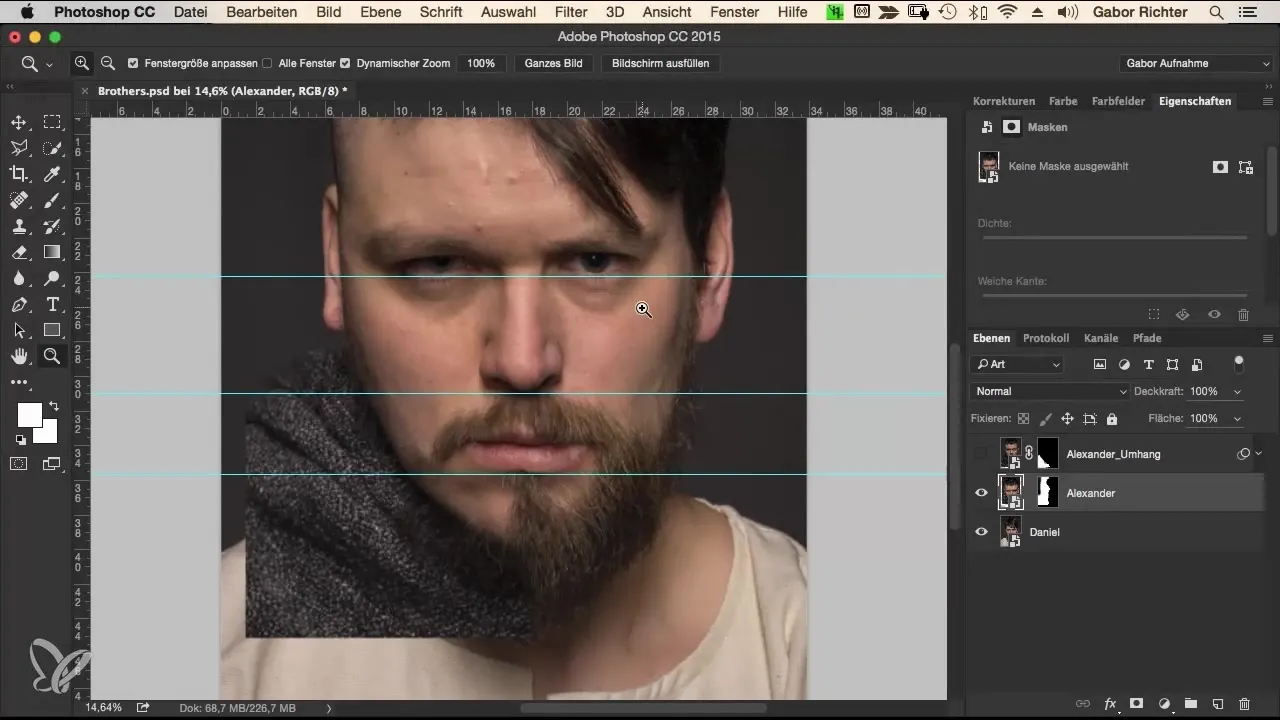Delete the selected layer in Ebenen panel
1280x720 pixels.
click(x=1244, y=704)
